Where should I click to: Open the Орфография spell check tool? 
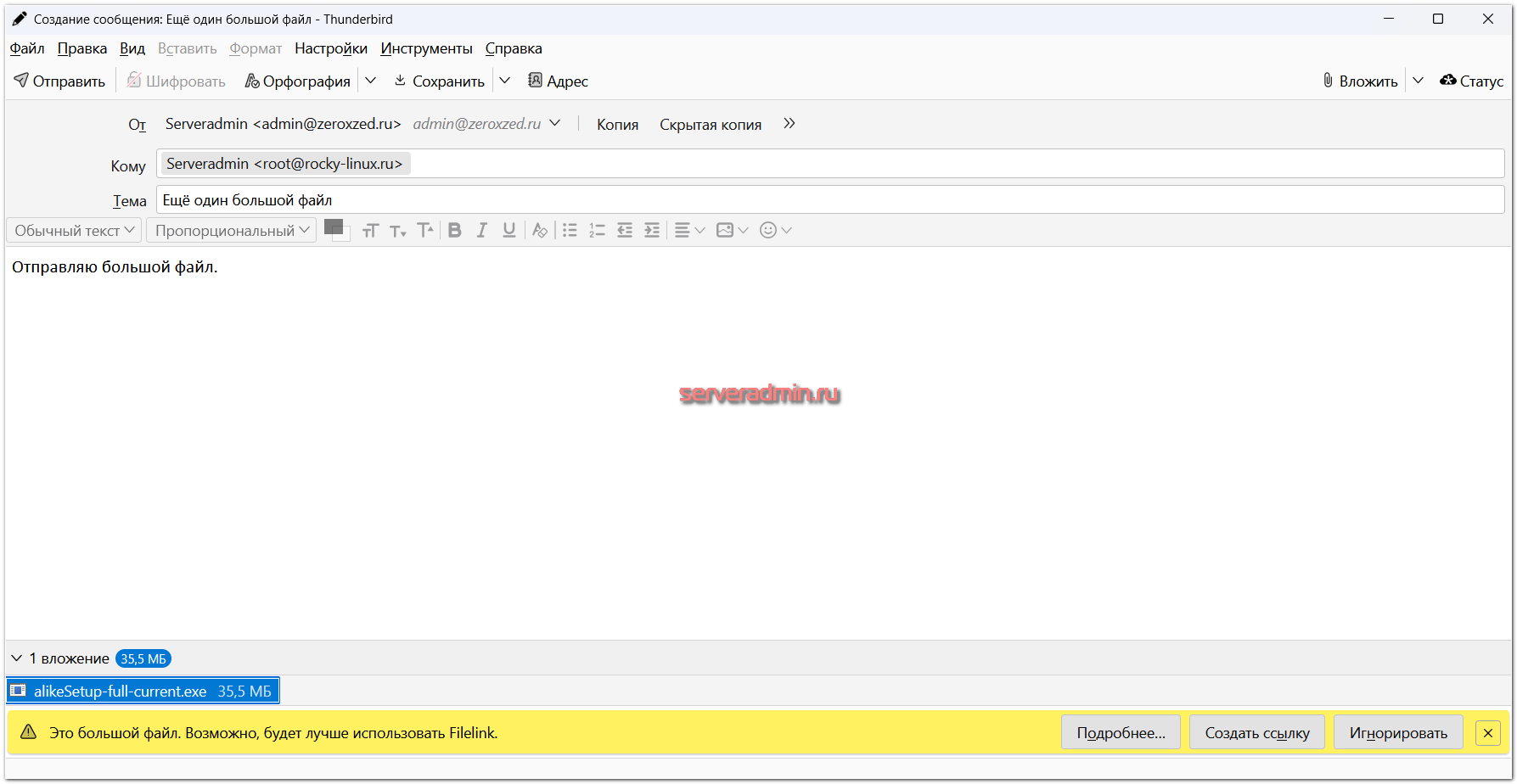298,81
